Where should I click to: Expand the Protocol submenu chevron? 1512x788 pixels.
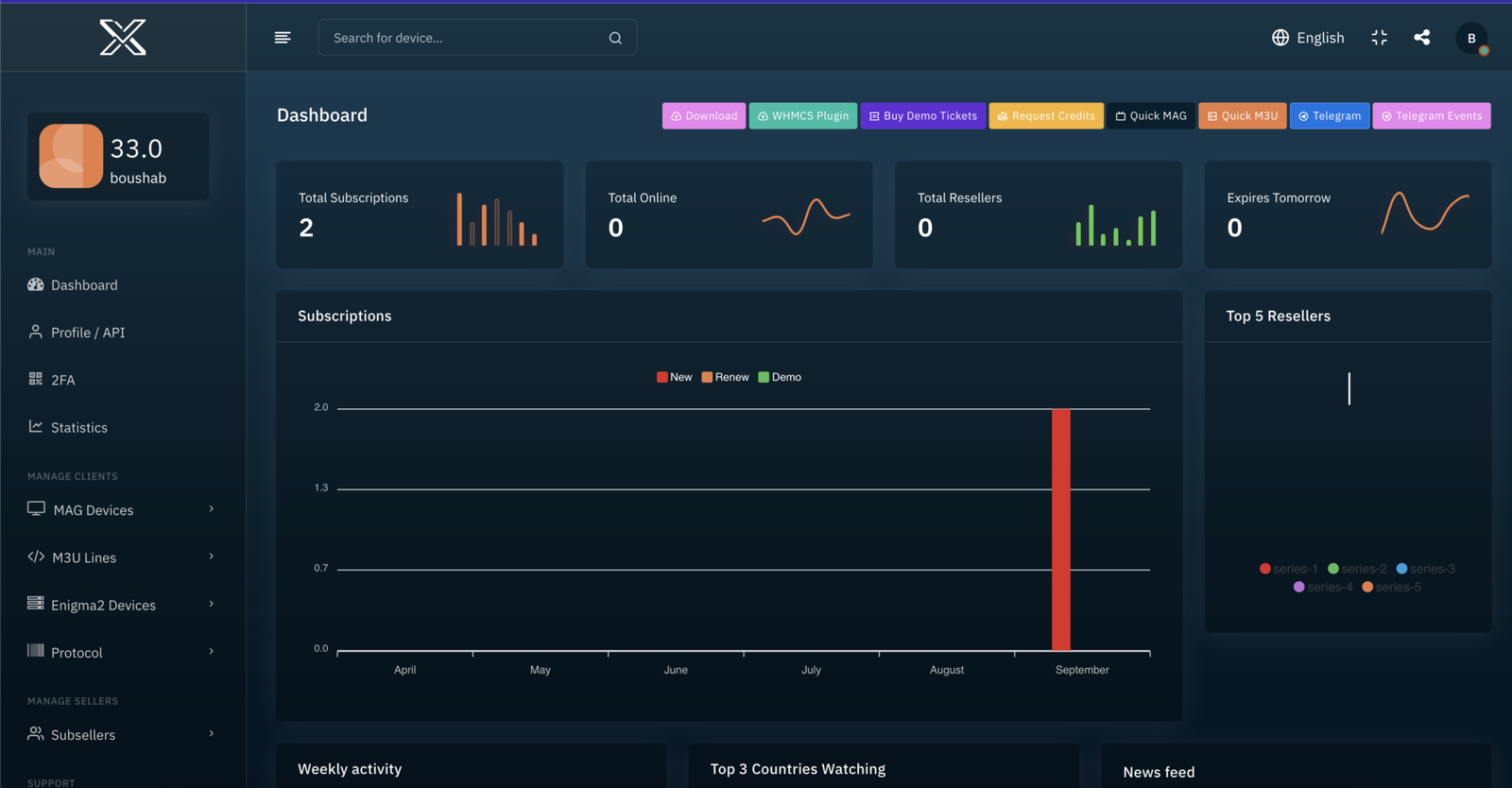(211, 650)
